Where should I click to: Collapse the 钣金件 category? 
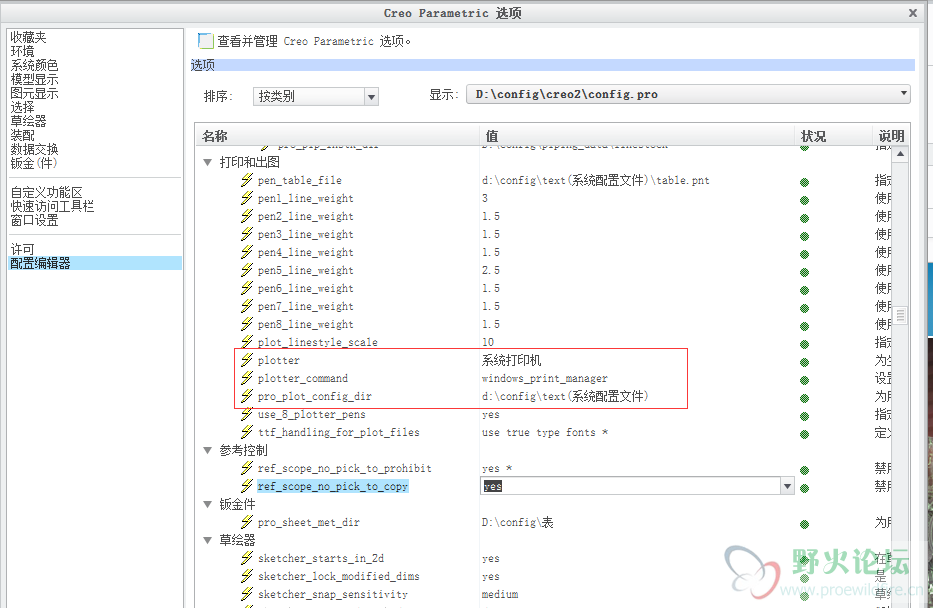(208, 504)
